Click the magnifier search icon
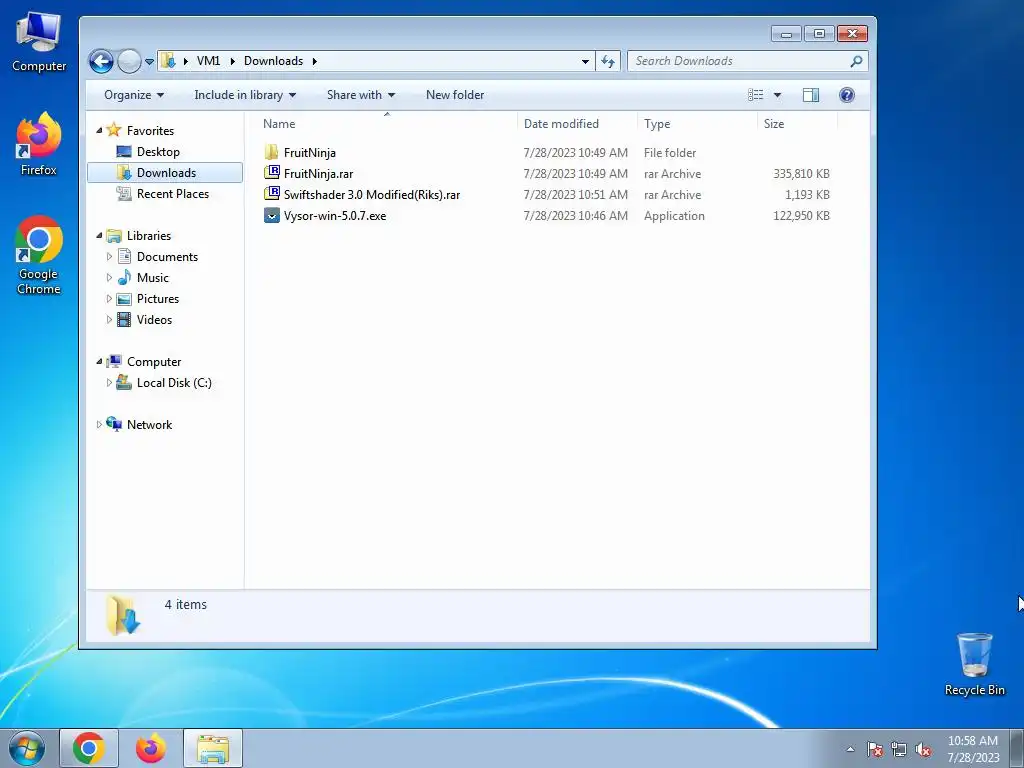The image size is (1024, 768). click(856, 61)
